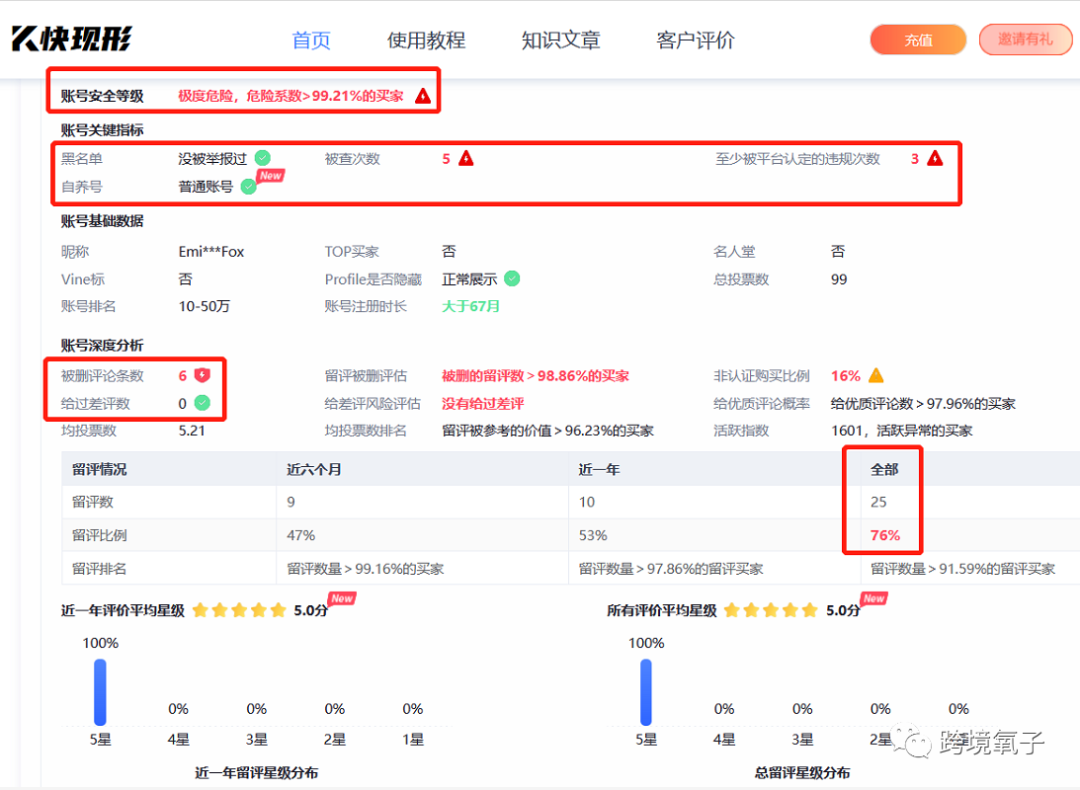This screenshot has height=790, width=1080.
Task: Click the green verified check beside 没被举报过
Action: [262, 157]
